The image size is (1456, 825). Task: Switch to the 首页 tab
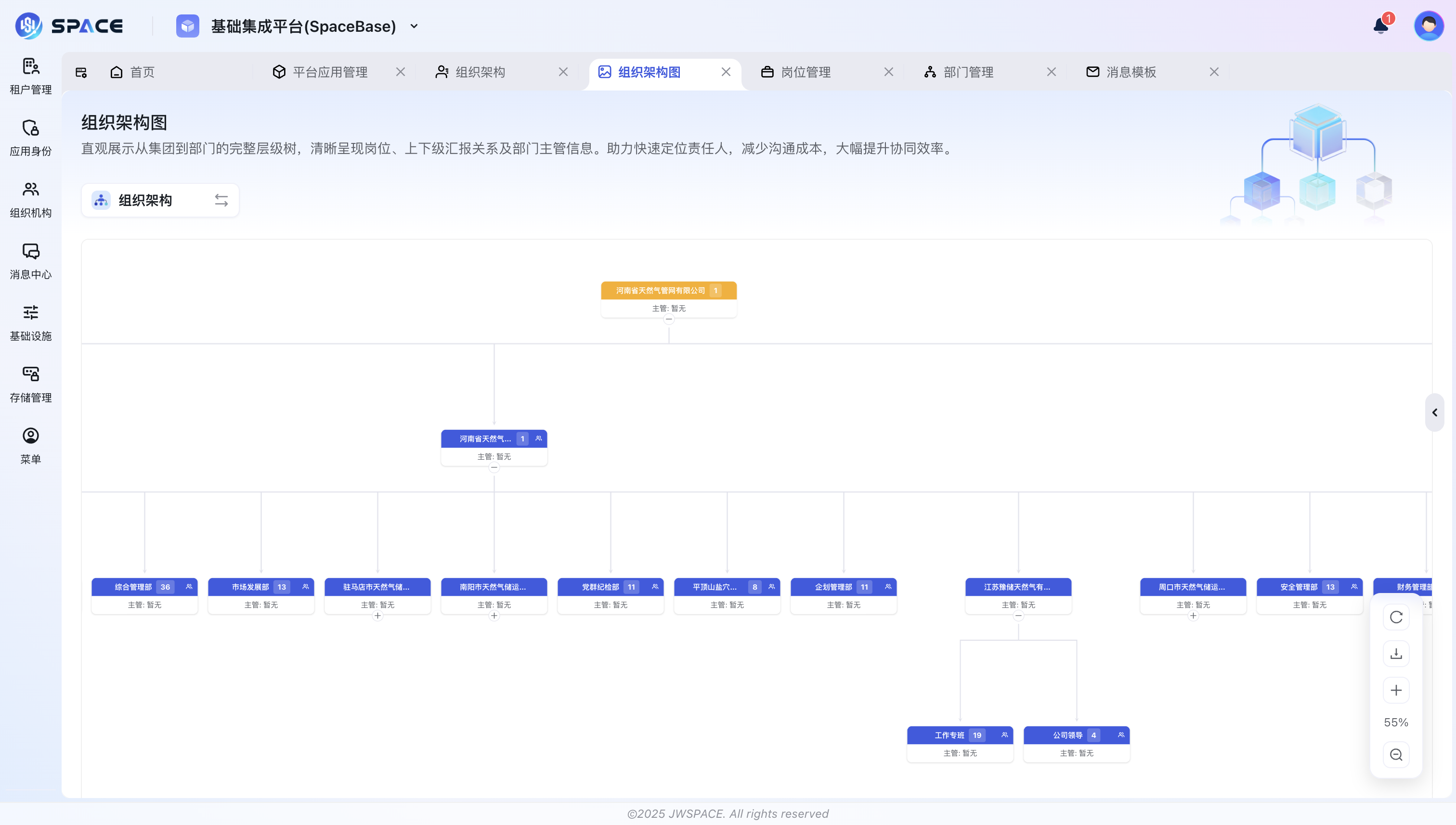point(142,72)
